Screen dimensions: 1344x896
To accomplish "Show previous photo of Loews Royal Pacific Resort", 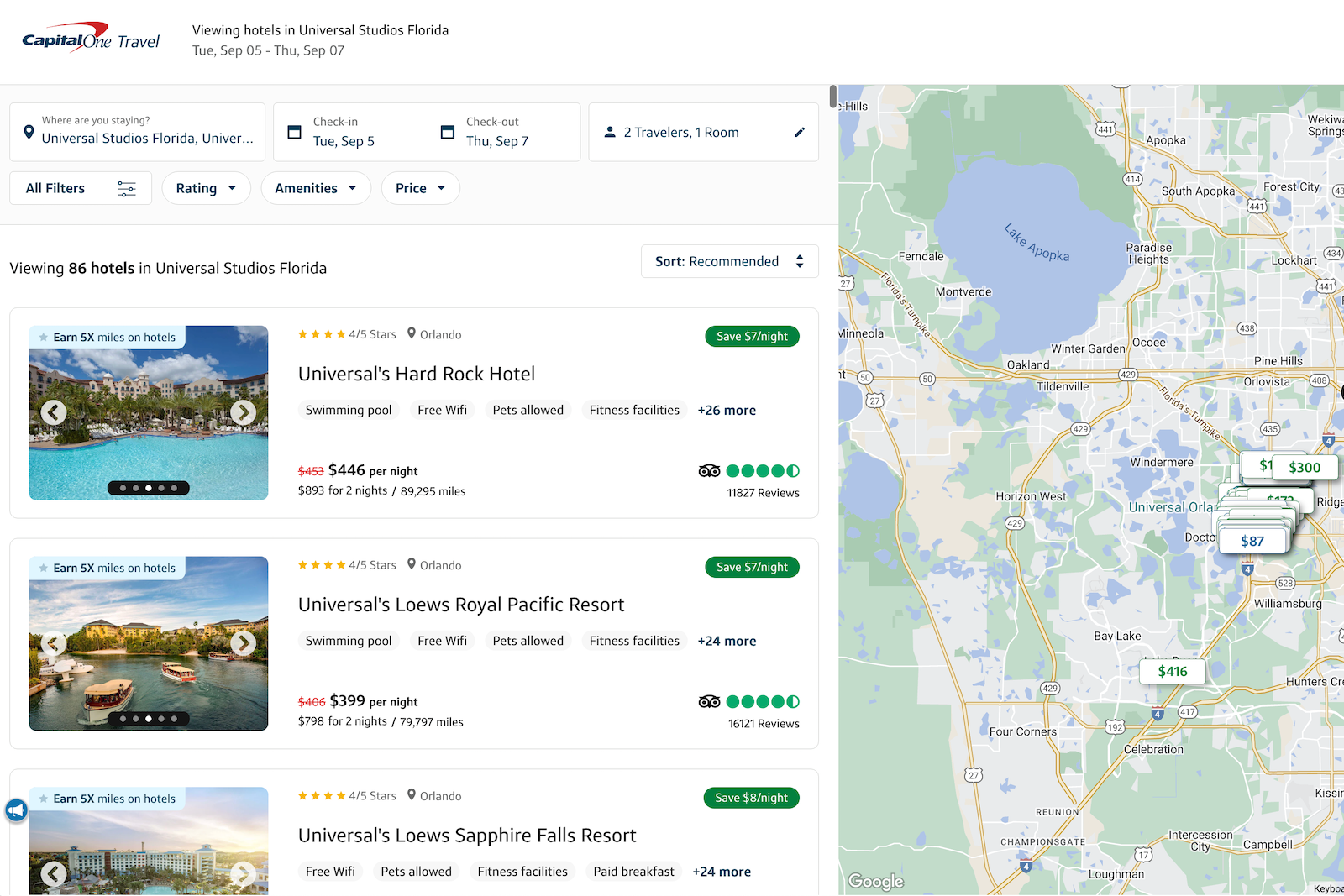I will [x=54, y=643].
